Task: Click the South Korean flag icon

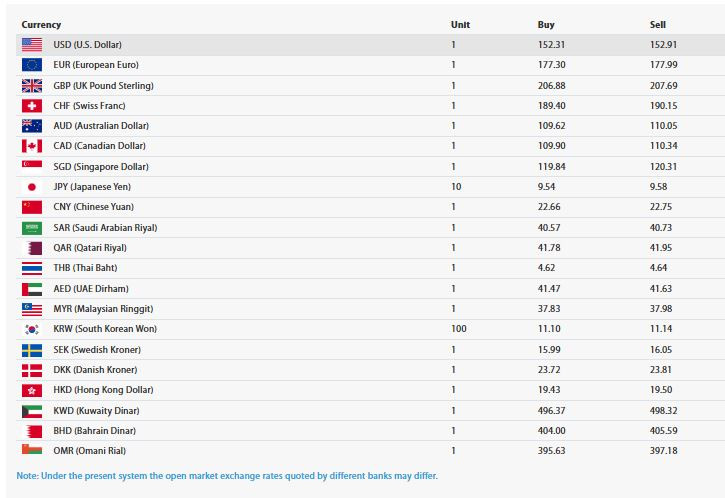Action: [32, 329]
